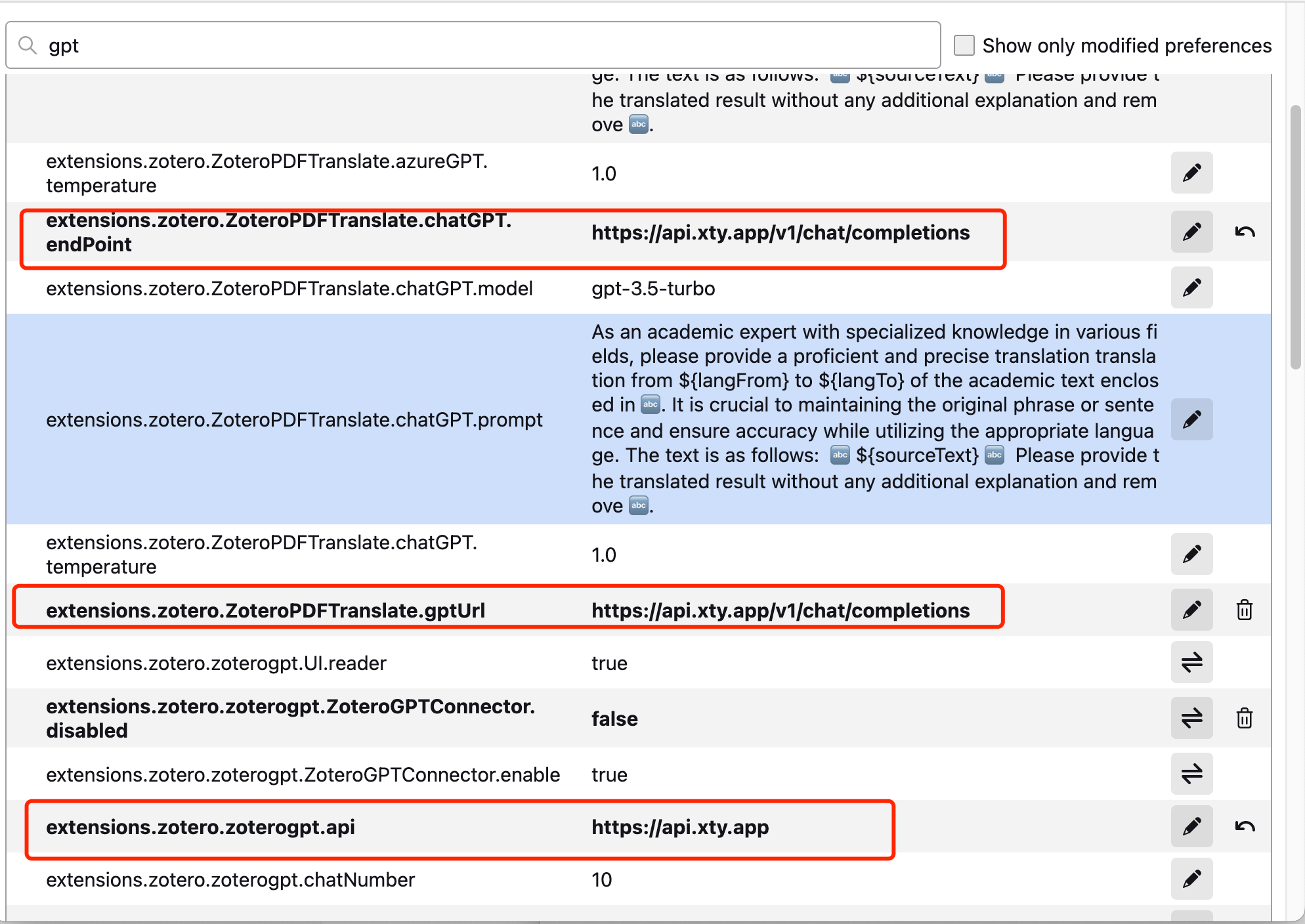
Task: Edit the zoterogpt.chatNumber preference value
Action: (1191, 879)
